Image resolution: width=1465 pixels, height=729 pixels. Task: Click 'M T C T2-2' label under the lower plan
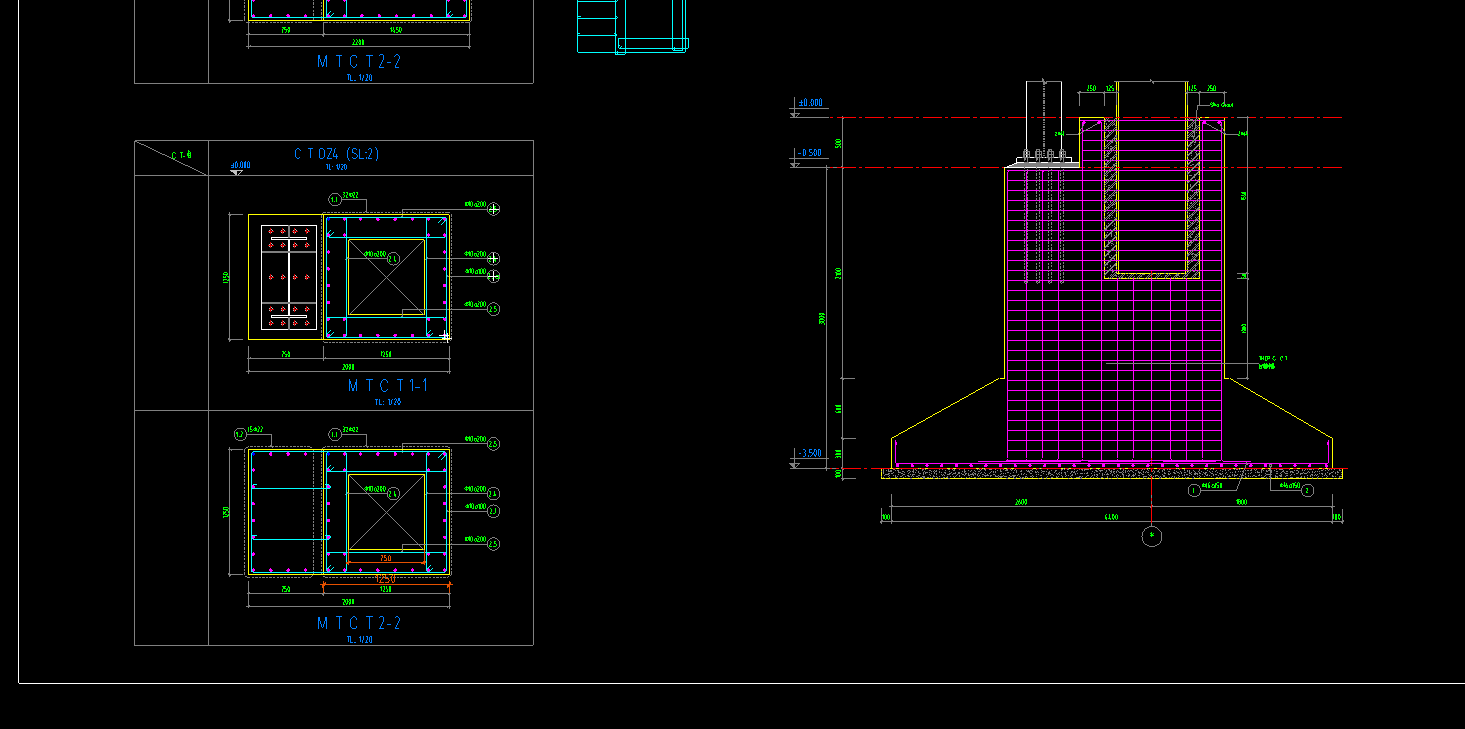pos(358,623)
